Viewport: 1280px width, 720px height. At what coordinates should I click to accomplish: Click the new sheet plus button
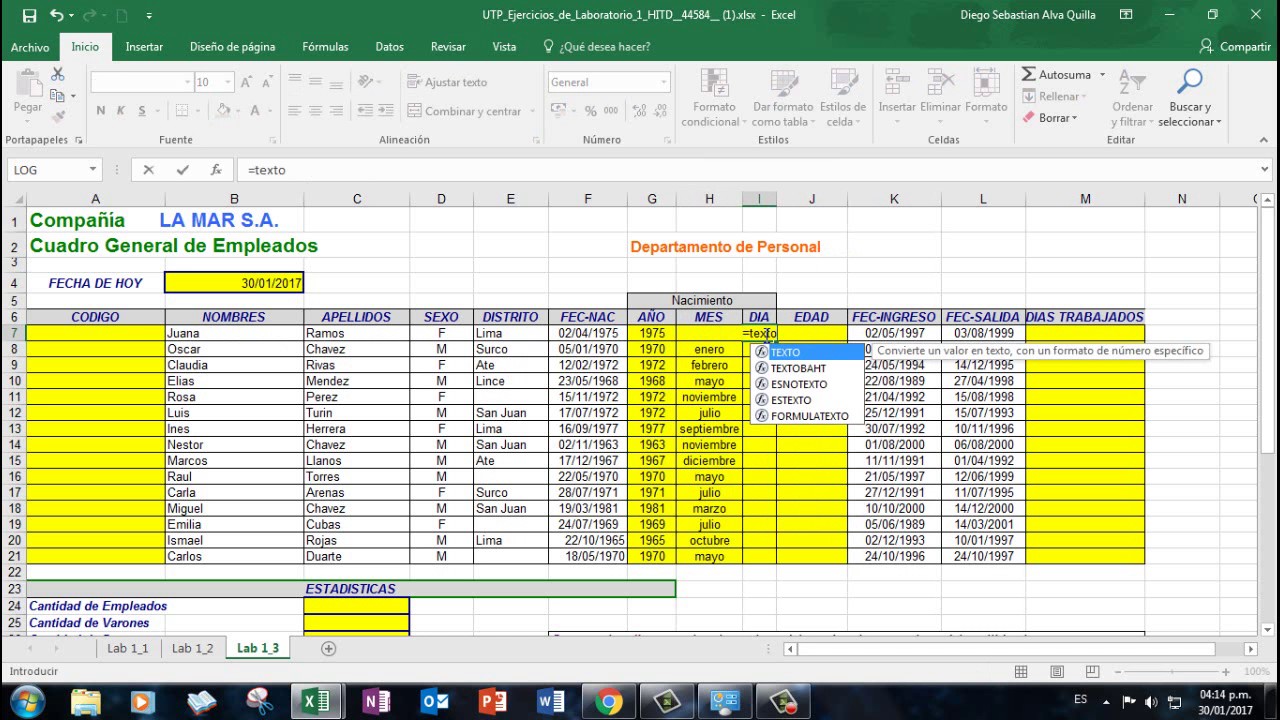click(x=328, y=648)
